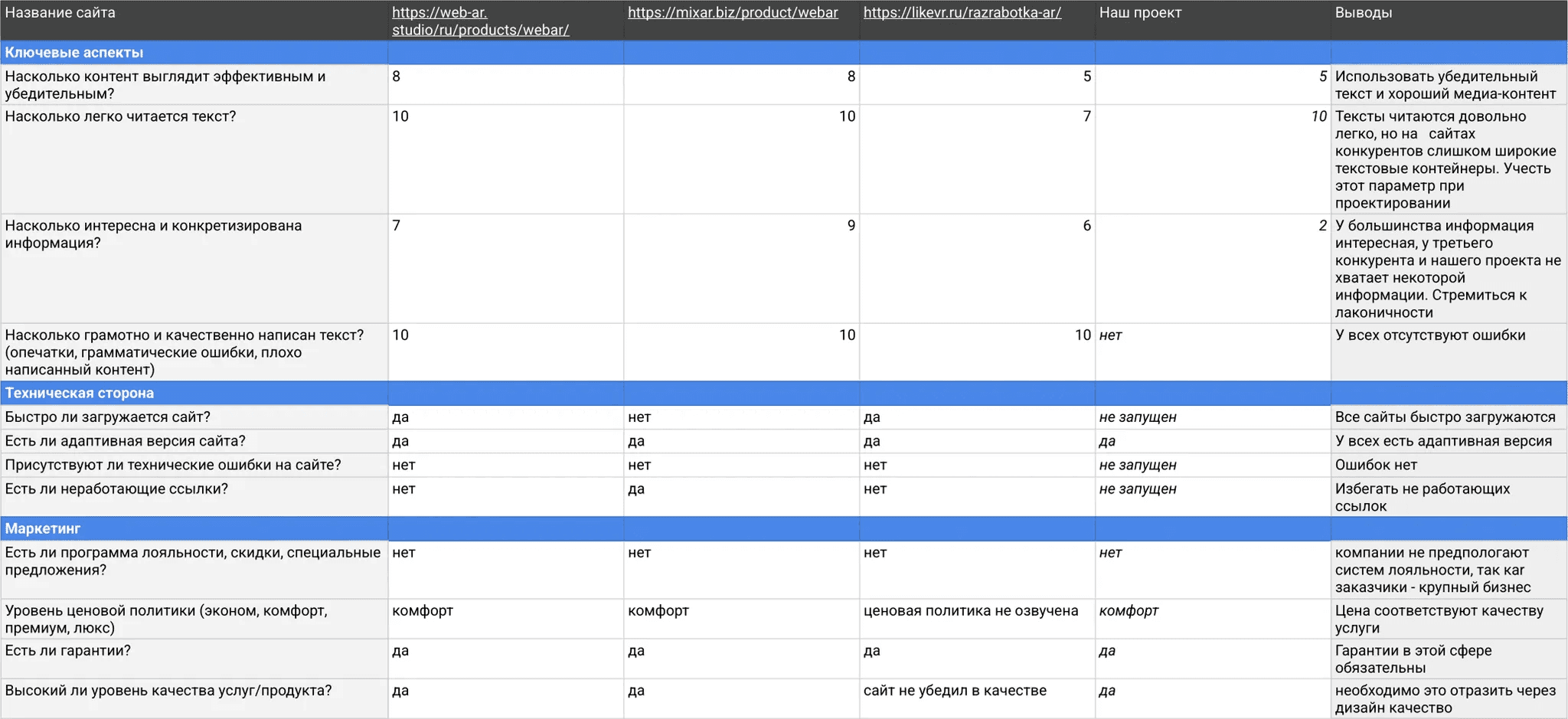Select the 'Ключевые аспекты' section row
The height and width of the screenshot is (719, 1568).
[x=74, y=53]
